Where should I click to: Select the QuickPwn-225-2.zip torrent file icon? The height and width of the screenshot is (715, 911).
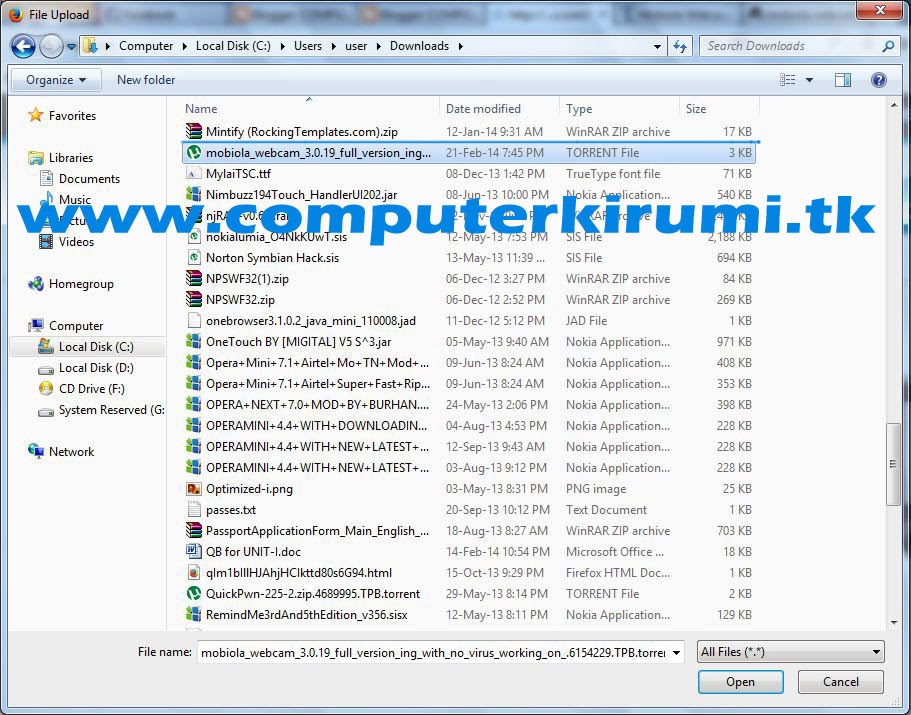coord(193,593)
